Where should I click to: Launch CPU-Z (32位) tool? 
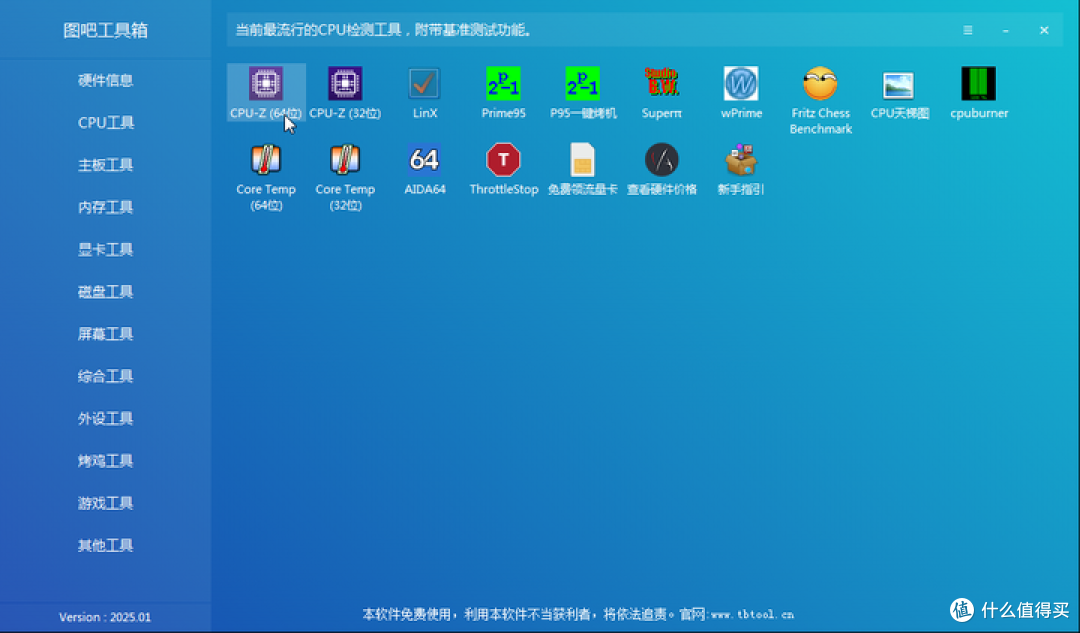345,92
